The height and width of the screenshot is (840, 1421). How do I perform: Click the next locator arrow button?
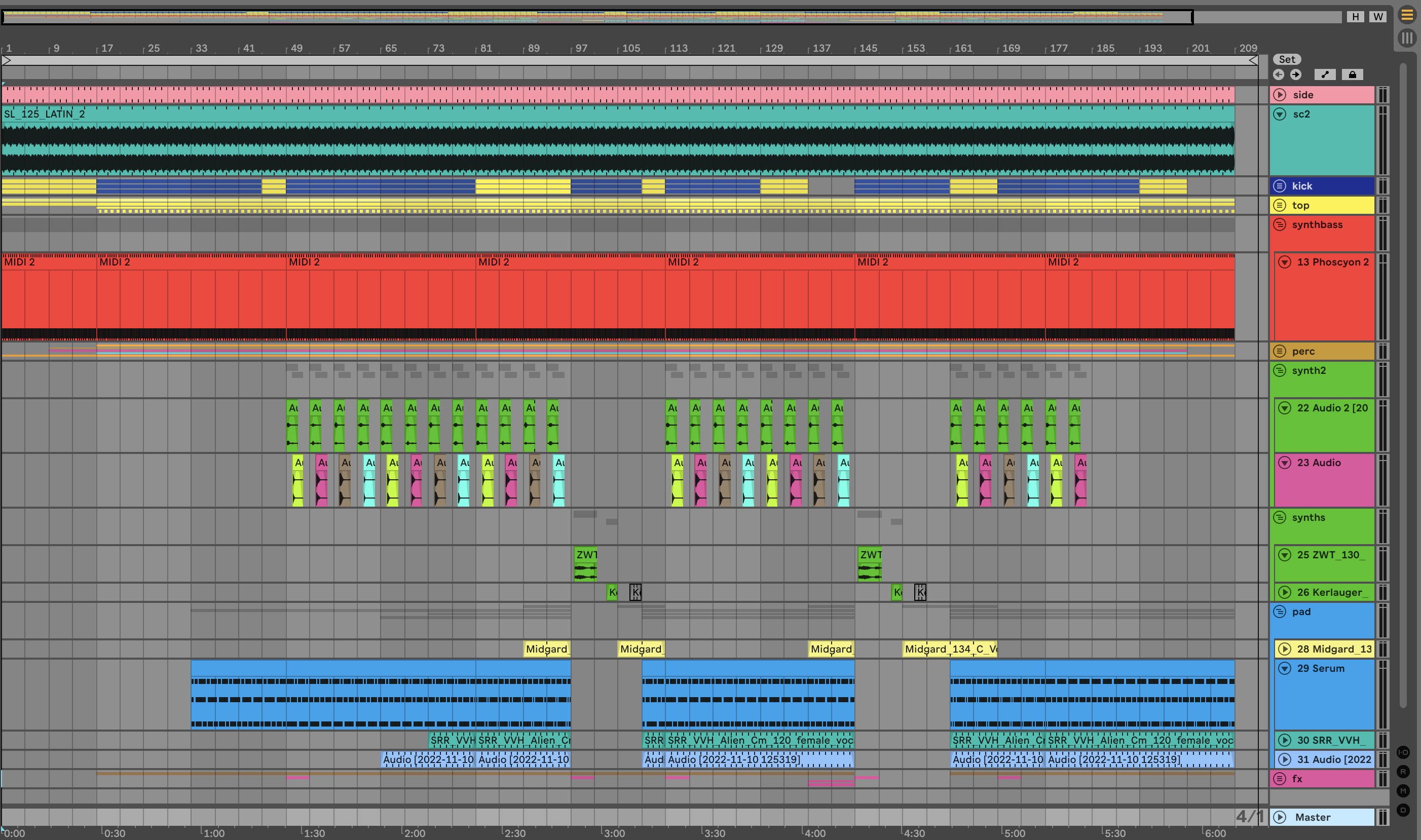tap(1295, 74)
